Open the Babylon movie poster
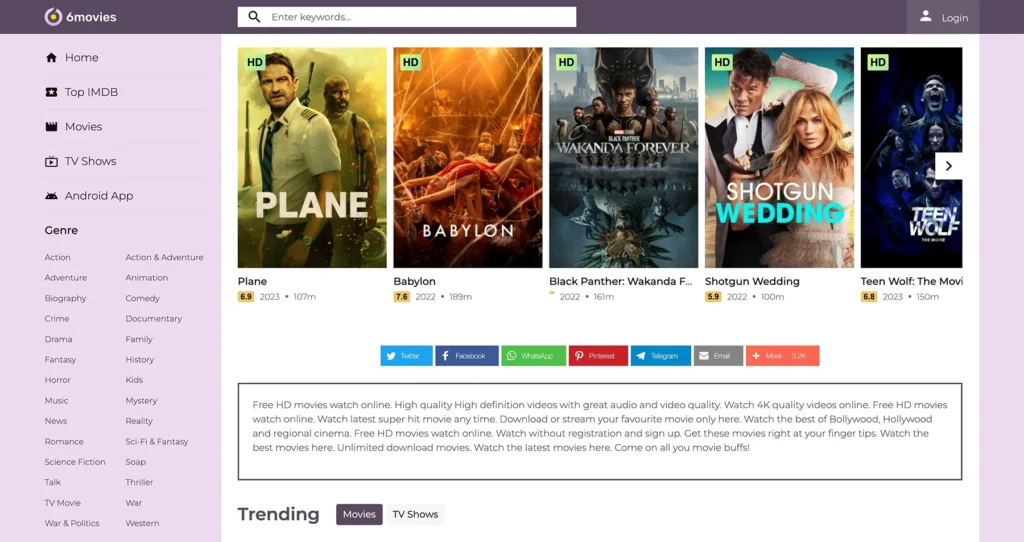1024x542 pixels. (x=468, y=157)
